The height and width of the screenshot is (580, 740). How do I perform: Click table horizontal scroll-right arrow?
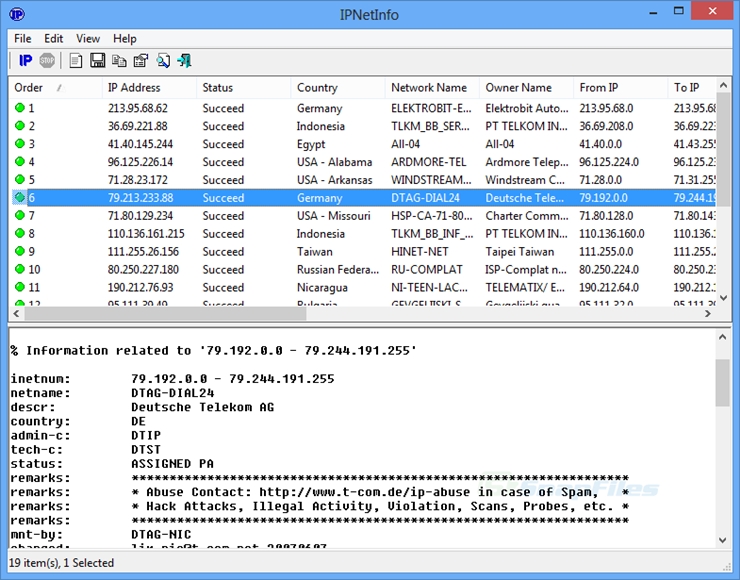(x=708, y=313)
